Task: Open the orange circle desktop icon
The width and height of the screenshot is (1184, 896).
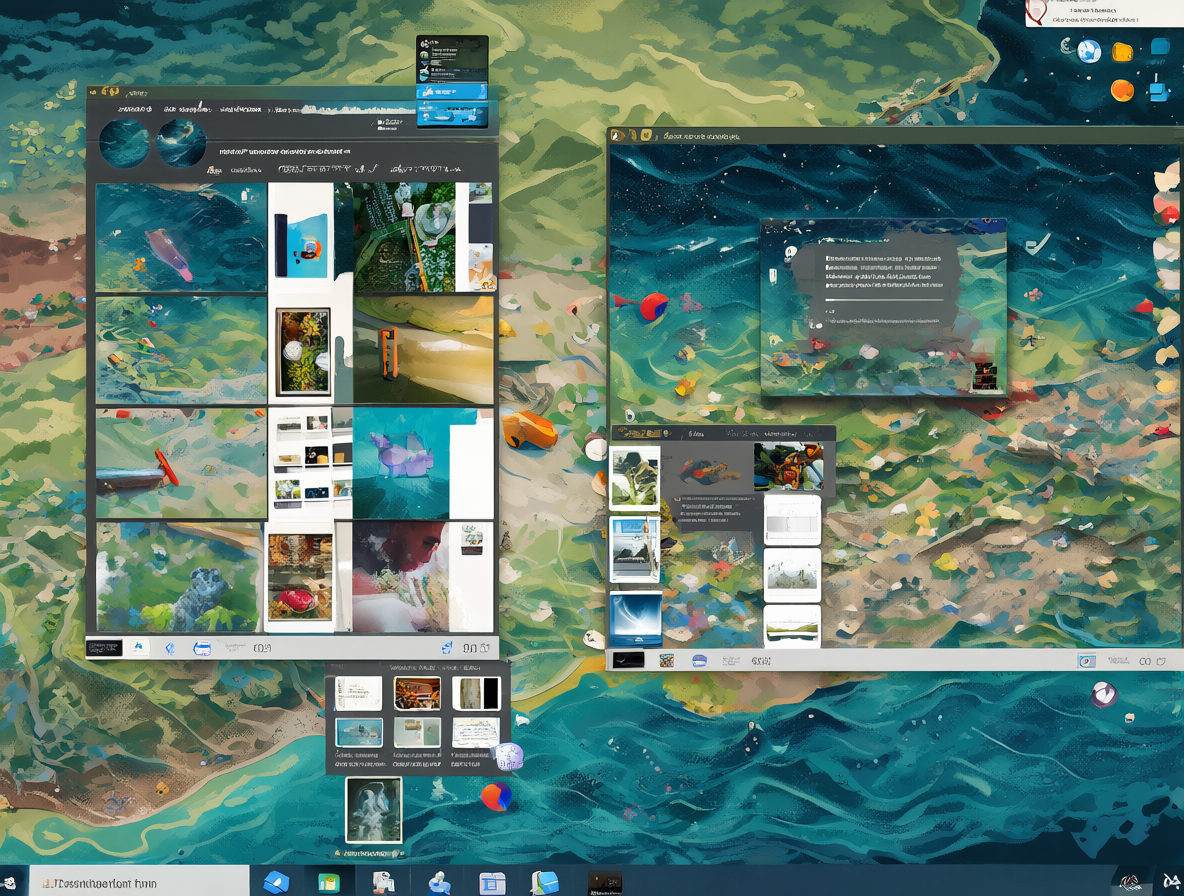Action: [x=1122, y=90]
